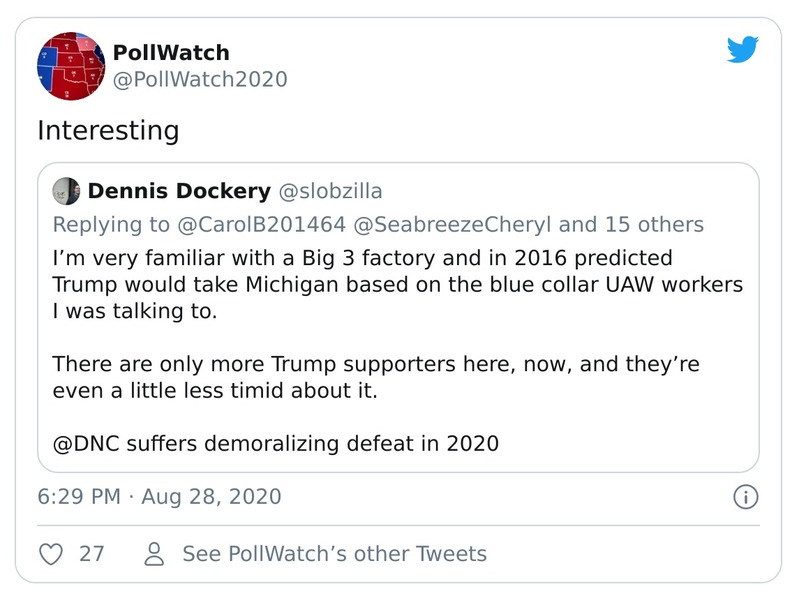Screen dimensions: 799x598
Task: Open the 6:29 PM Aug 28, 2020 timestamp
Action: point(159,496)
